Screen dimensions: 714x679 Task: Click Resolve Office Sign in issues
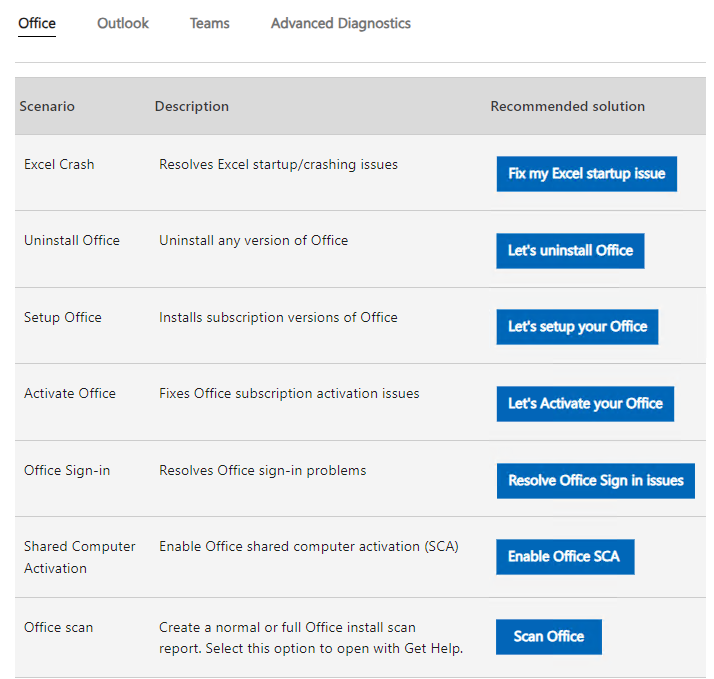click(596, 481)
